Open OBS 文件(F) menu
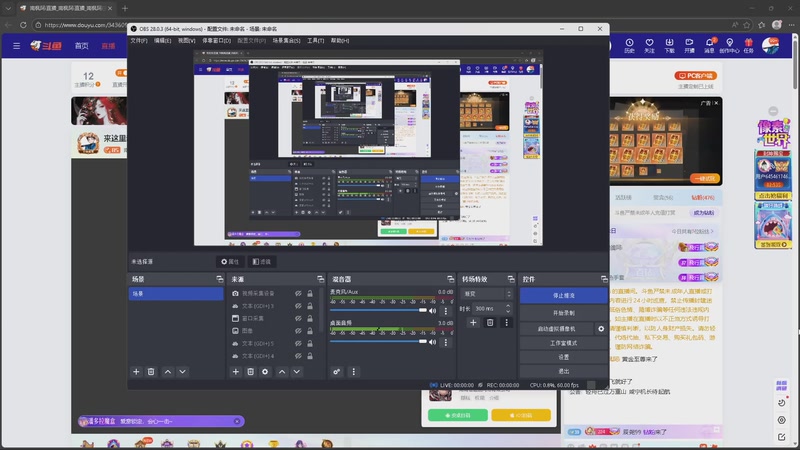This screenshot has height=450, width=800. pyautogui.click(x=139, y=40)
